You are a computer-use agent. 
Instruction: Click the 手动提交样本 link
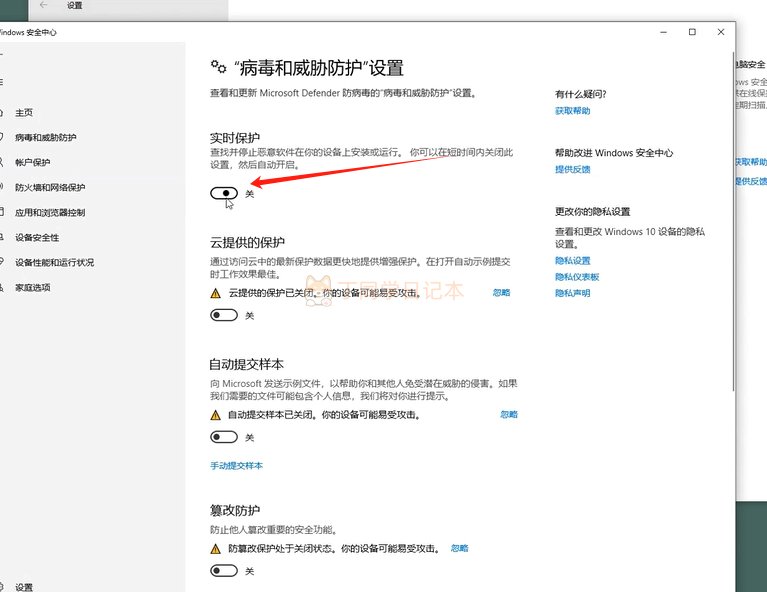pos(236,466)
